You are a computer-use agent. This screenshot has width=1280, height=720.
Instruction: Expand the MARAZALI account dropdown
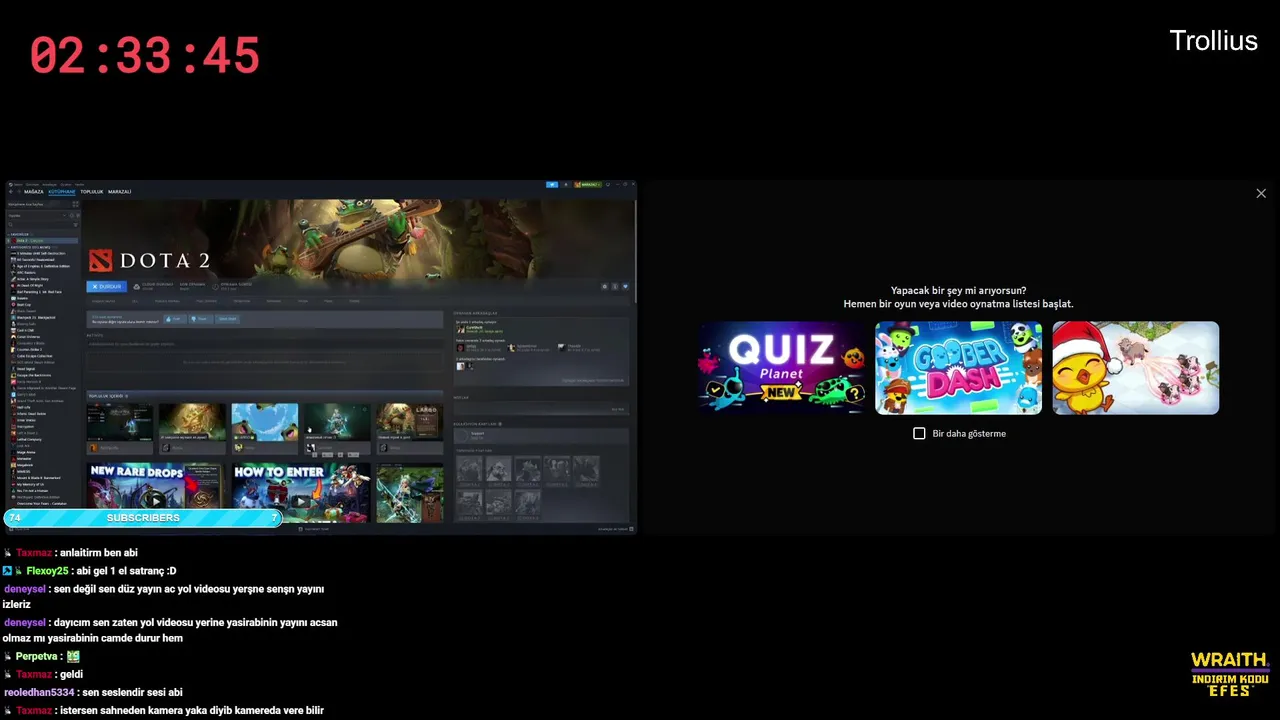(x=588, y=184)
